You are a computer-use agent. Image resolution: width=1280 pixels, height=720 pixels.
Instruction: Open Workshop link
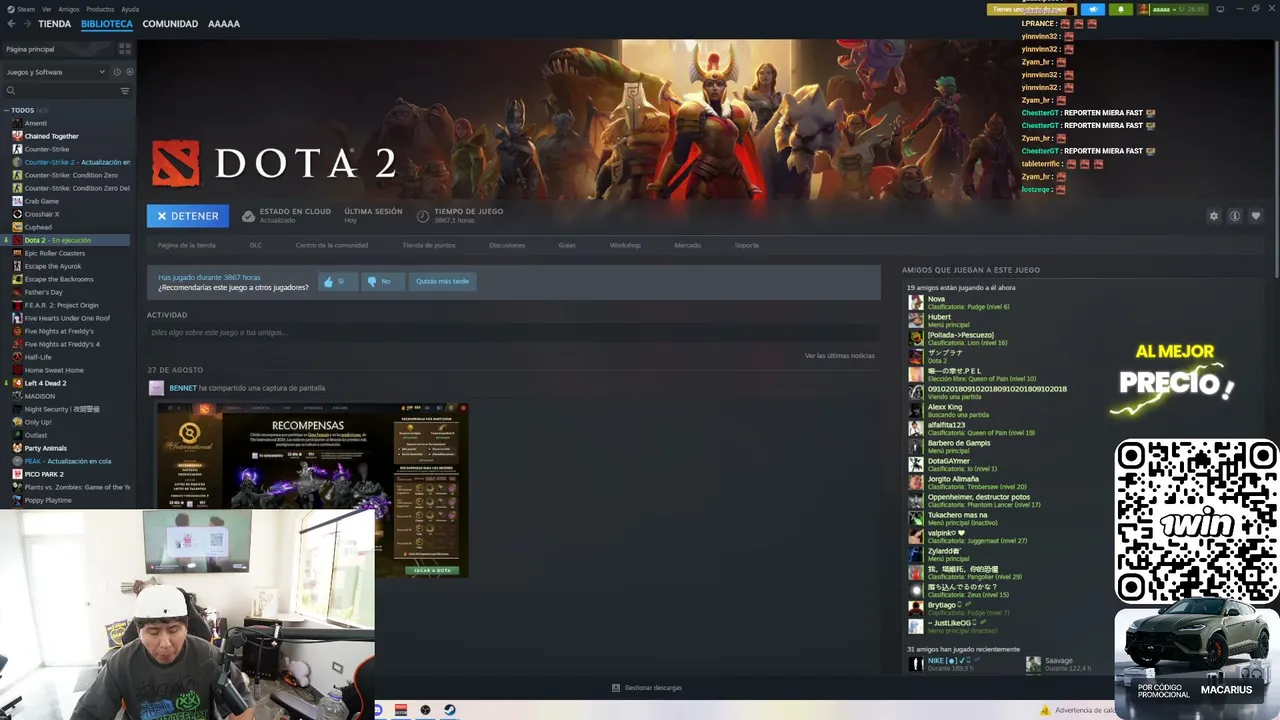click(625, 245)
